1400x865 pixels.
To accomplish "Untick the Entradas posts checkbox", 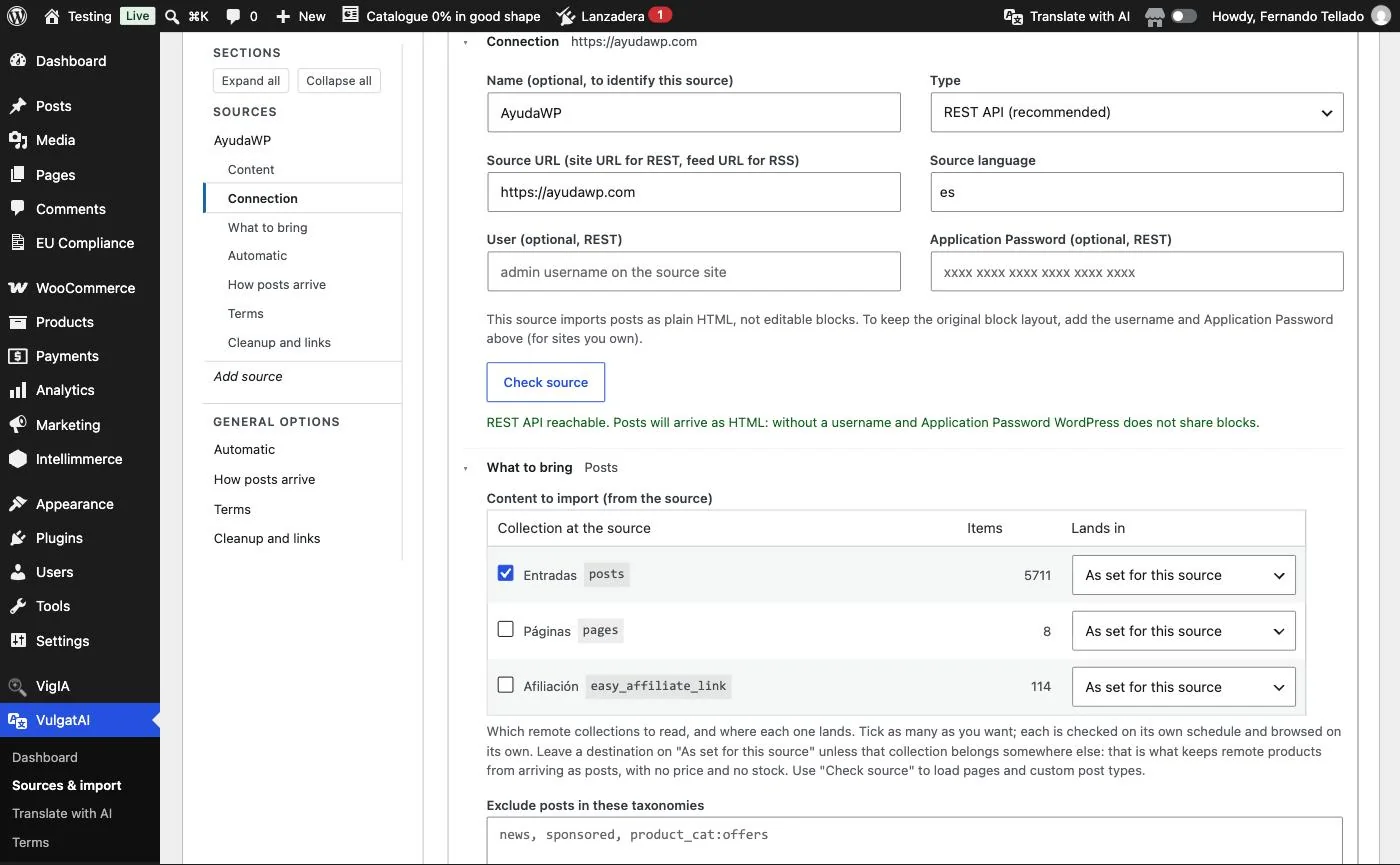I will [506, 574].
